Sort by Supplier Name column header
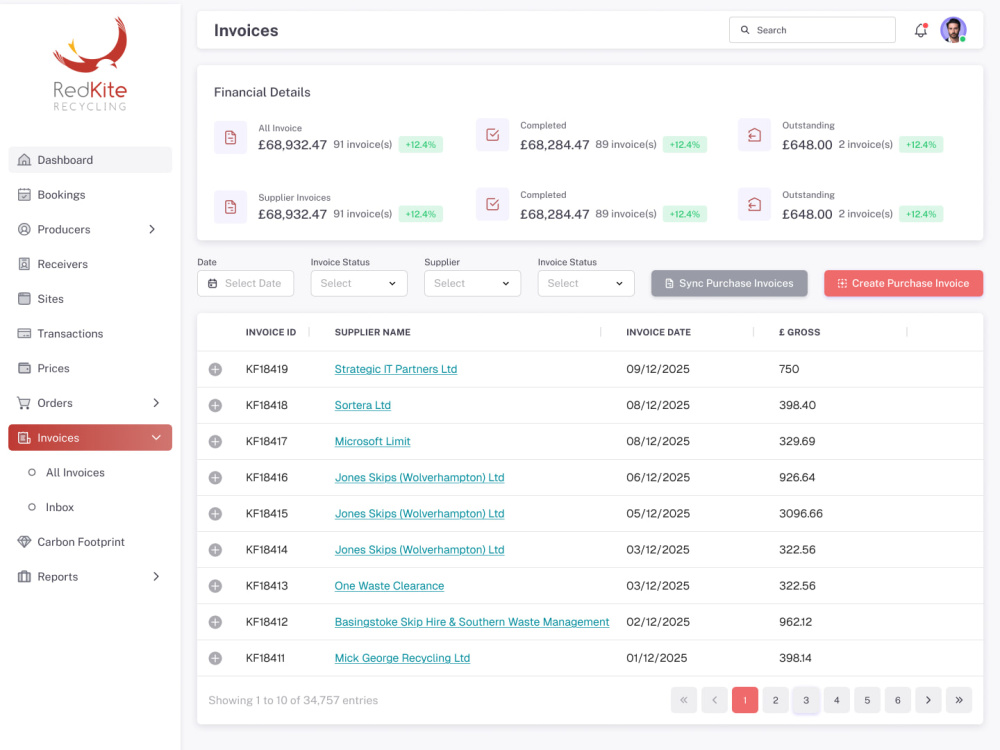Image resolution: width=1000 pixels, height=750 pixels. [x=372, y=332]
